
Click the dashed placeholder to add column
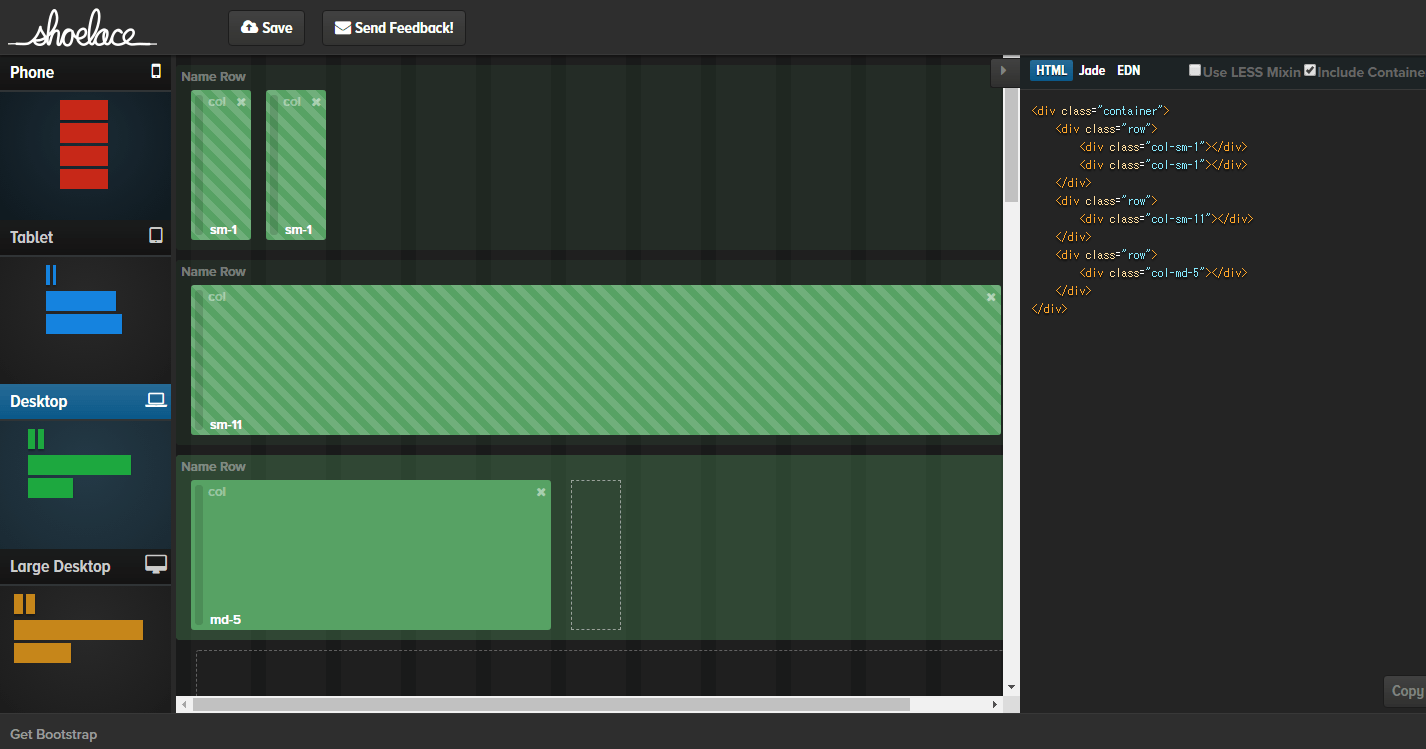[596, 555]
